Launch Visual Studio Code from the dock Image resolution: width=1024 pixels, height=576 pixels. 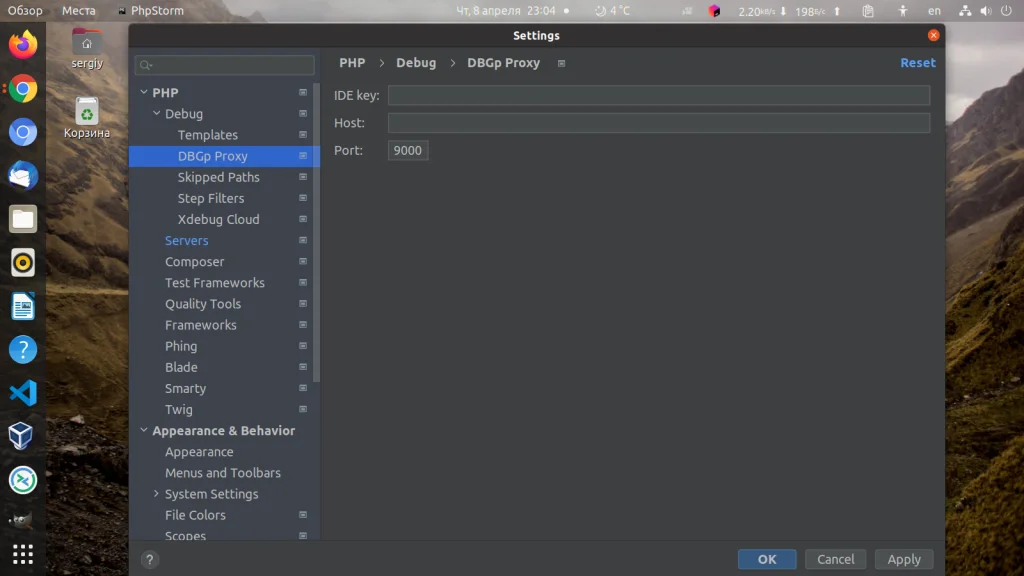22,393
